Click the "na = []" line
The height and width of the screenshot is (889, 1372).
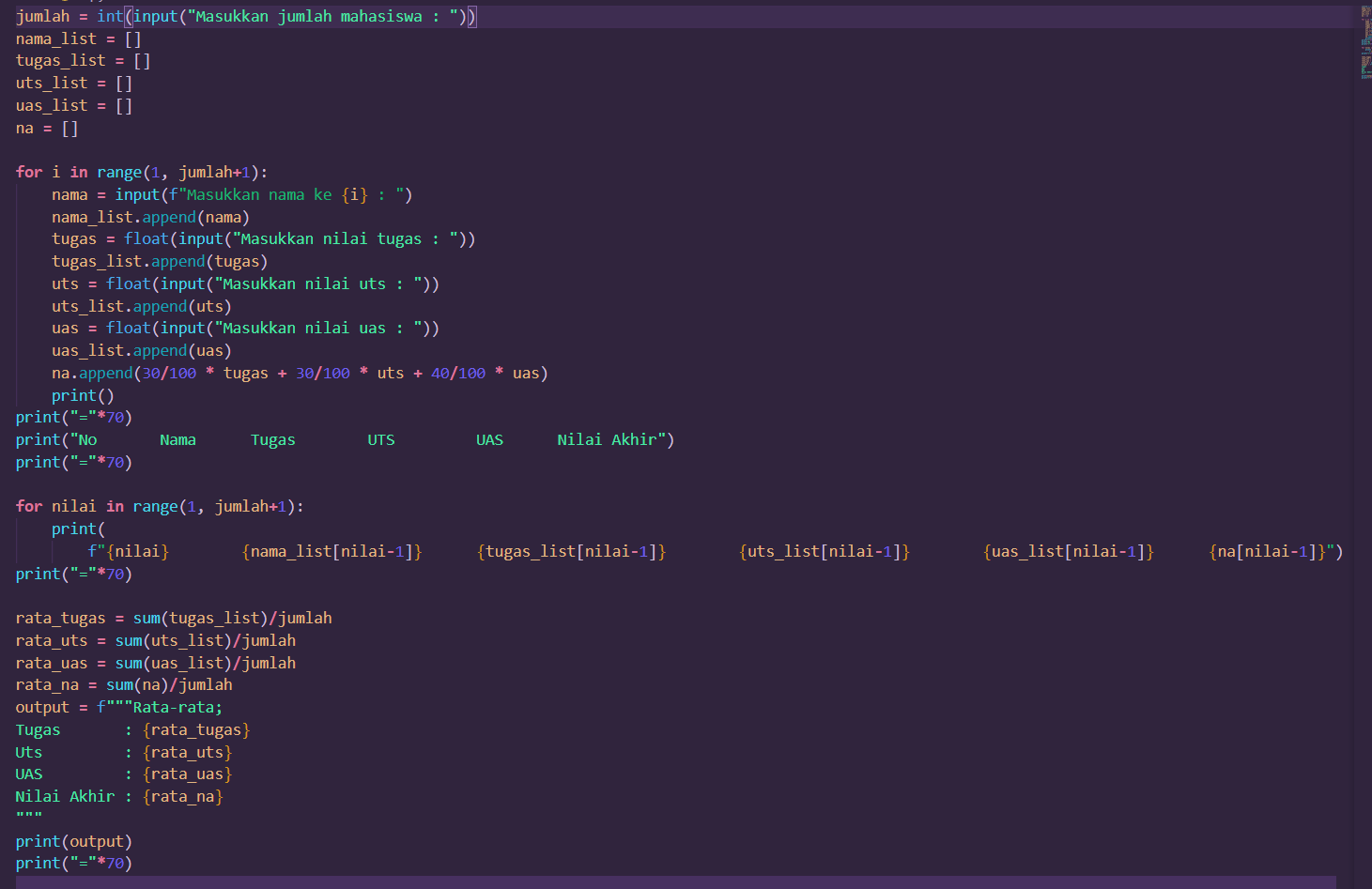coord(47,129)
